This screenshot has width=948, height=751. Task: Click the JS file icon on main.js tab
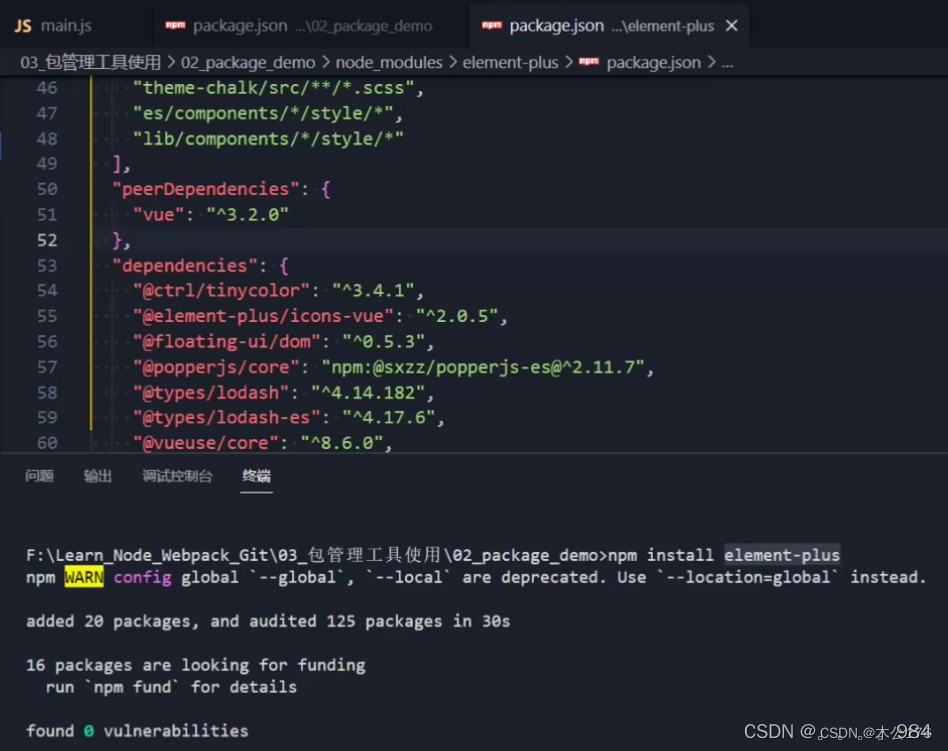coord(23,26)
